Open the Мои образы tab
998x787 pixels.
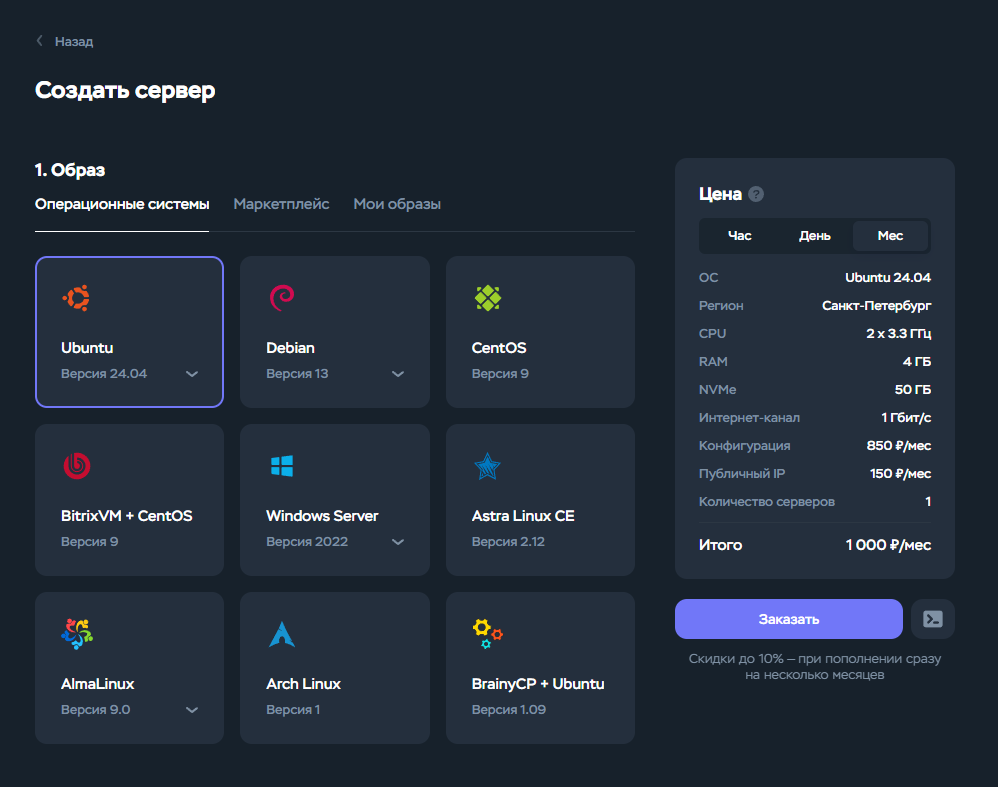pyautogui.click(x=397, y=203)
